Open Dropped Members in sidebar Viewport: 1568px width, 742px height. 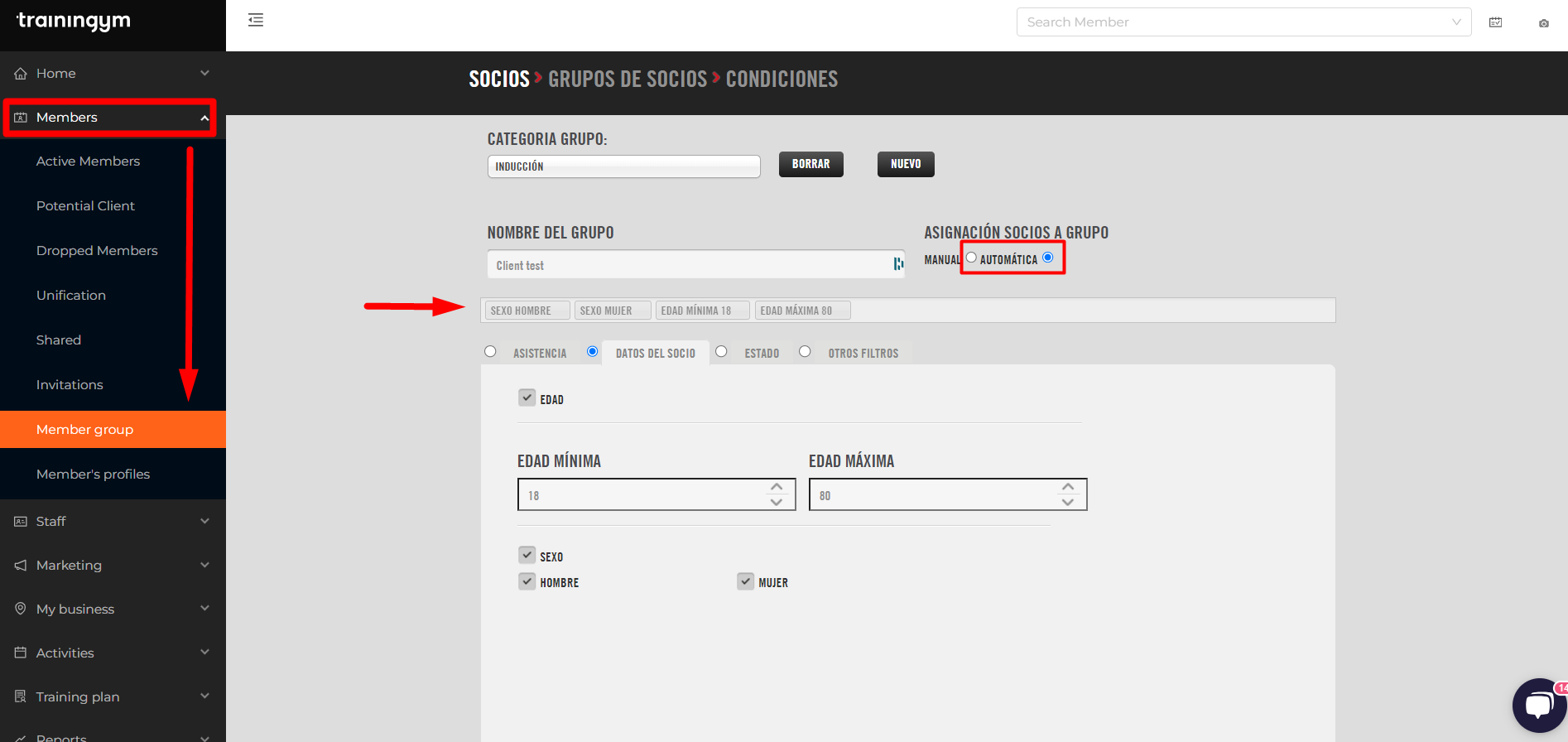click(97, 251)
